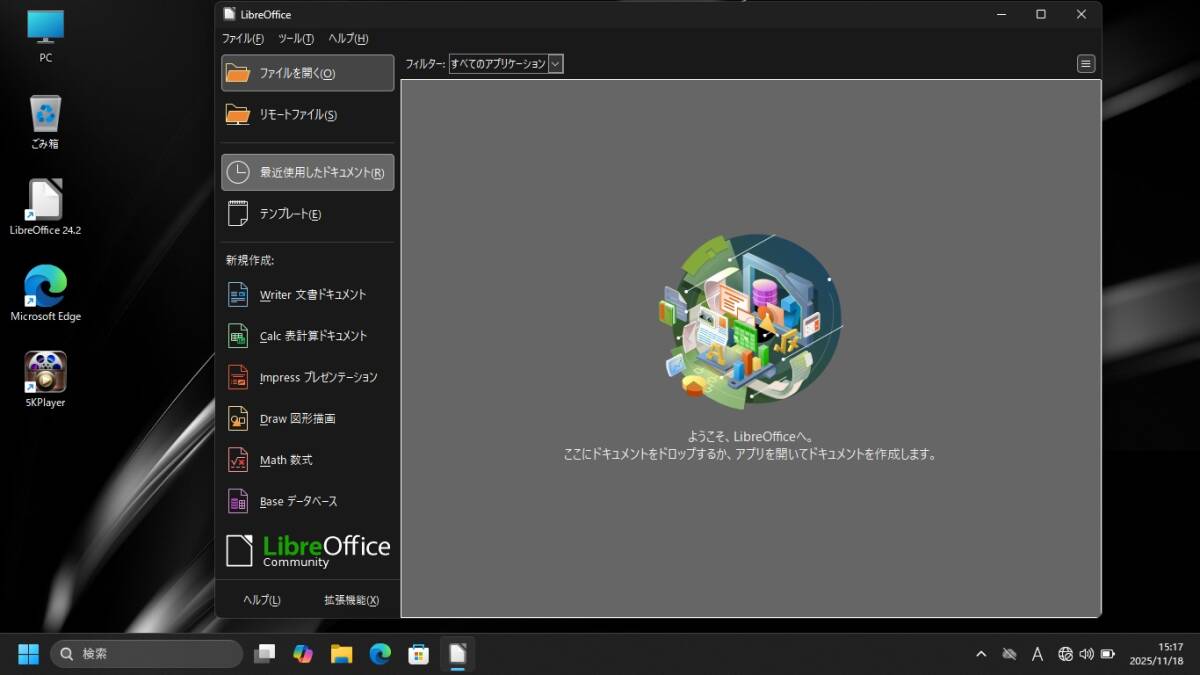Image resolution: width=1200 pixels, height=675 pixels.
Task: Click the Calc spreadsheet icon
Action: coord(238,336)
